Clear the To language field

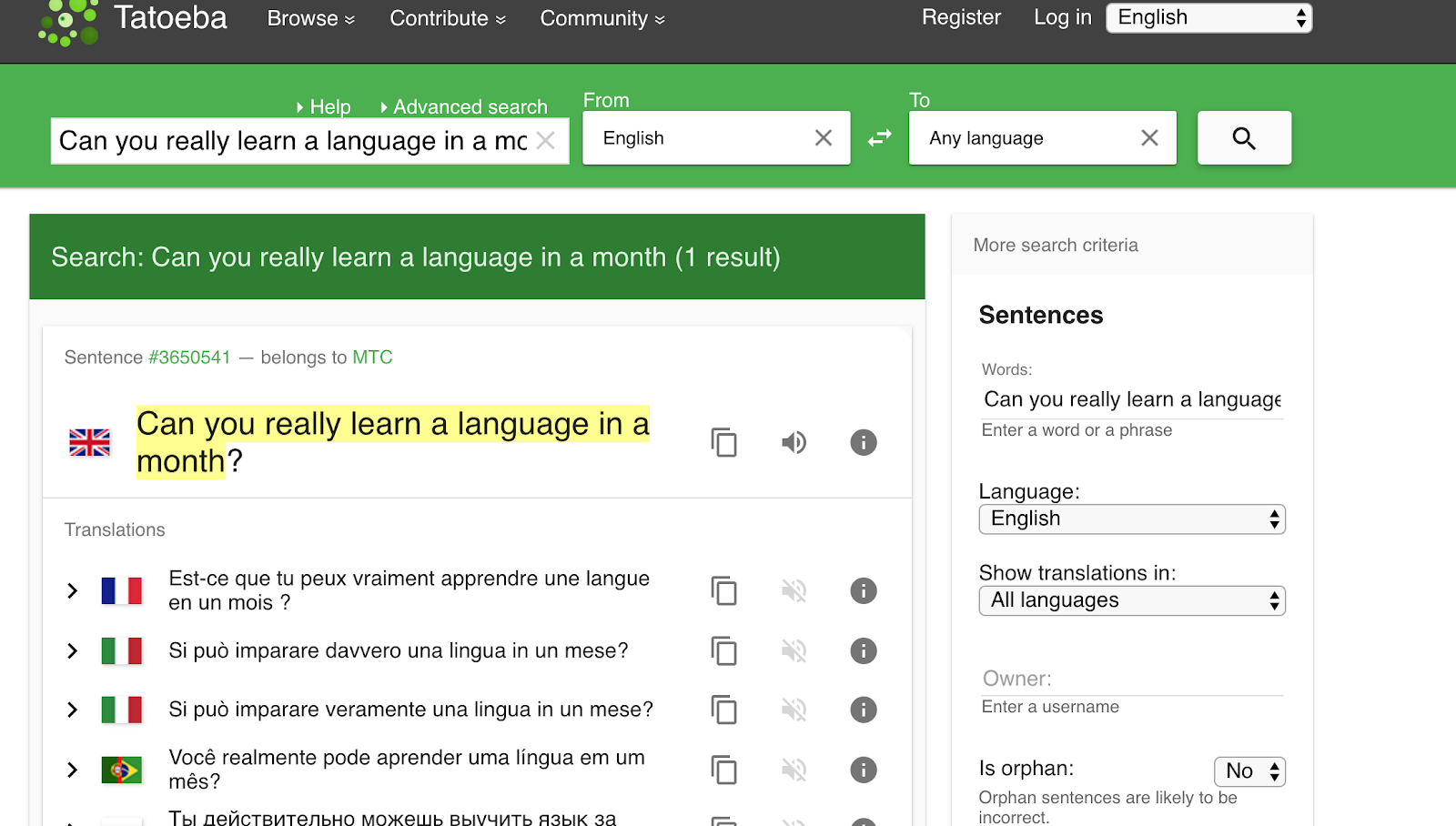pos(1148,138)
